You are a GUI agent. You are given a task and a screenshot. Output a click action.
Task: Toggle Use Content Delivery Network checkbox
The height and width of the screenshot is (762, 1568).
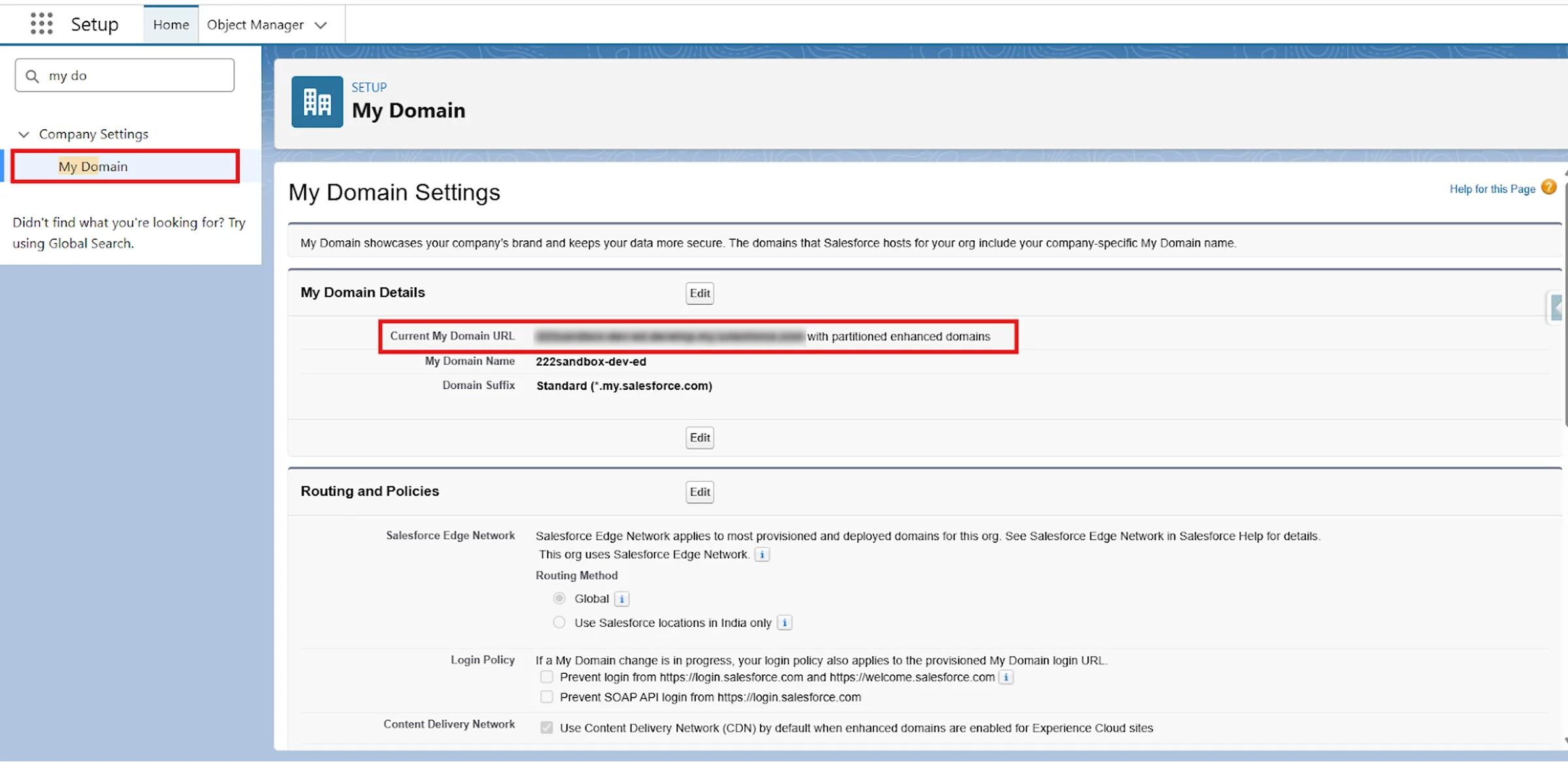(547, 727)
